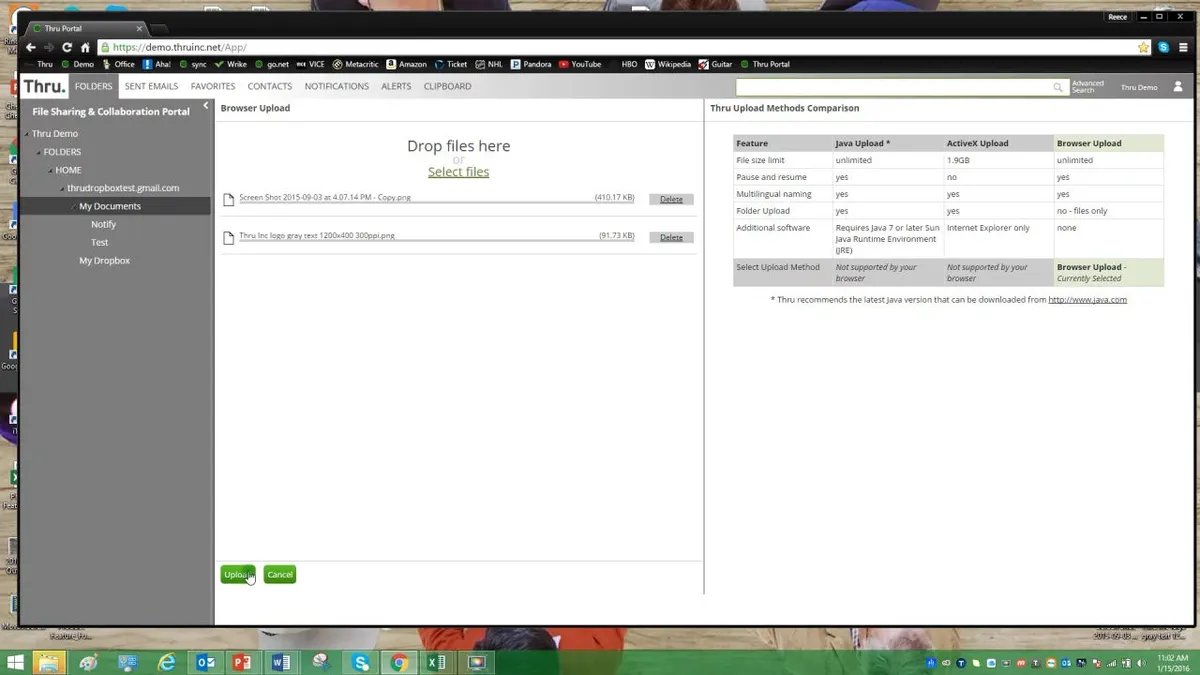
Task: Open the SENT EMAILS tab
Action: [x=151, y=86]
